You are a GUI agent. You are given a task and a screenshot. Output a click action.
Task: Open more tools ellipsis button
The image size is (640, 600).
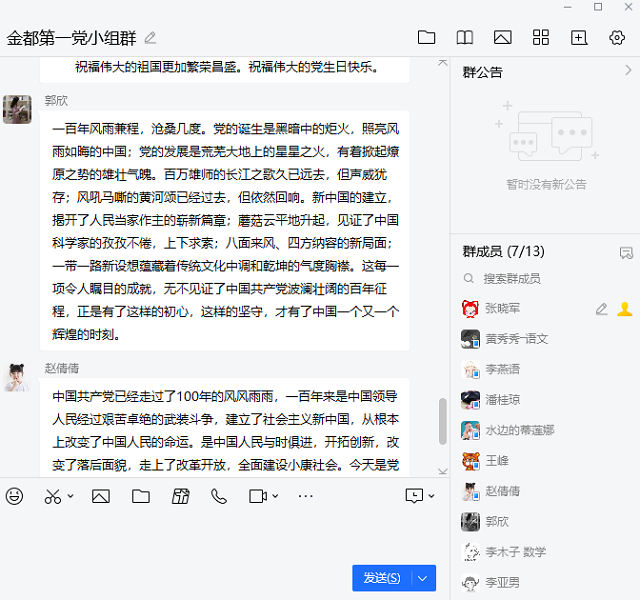pyautogui.click(x=306, y=496)
